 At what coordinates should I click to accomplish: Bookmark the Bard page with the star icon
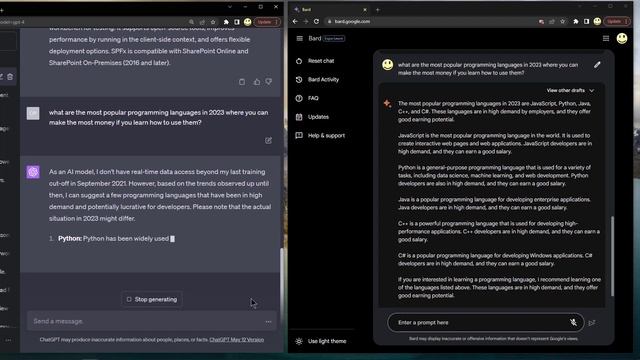pos(562,21)
